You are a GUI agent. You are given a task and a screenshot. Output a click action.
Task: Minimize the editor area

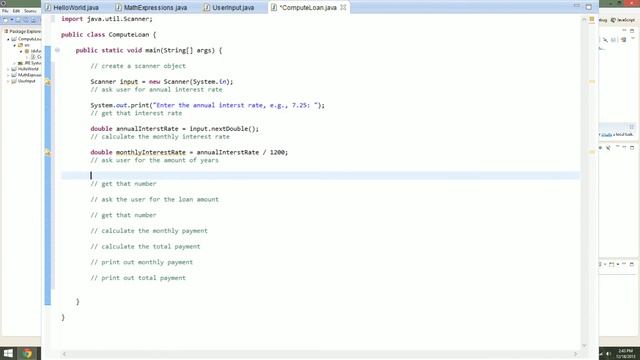point(576,6)
